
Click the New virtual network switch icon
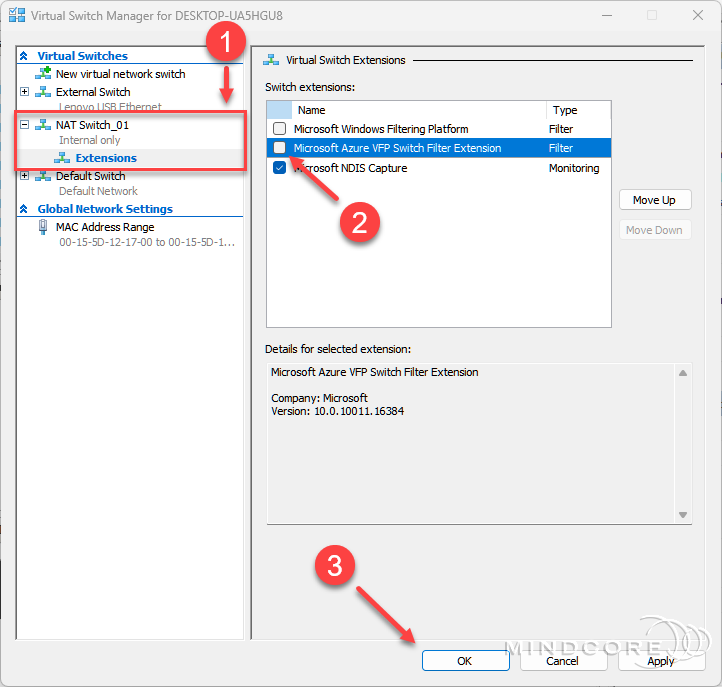click(x=43, y=73)
